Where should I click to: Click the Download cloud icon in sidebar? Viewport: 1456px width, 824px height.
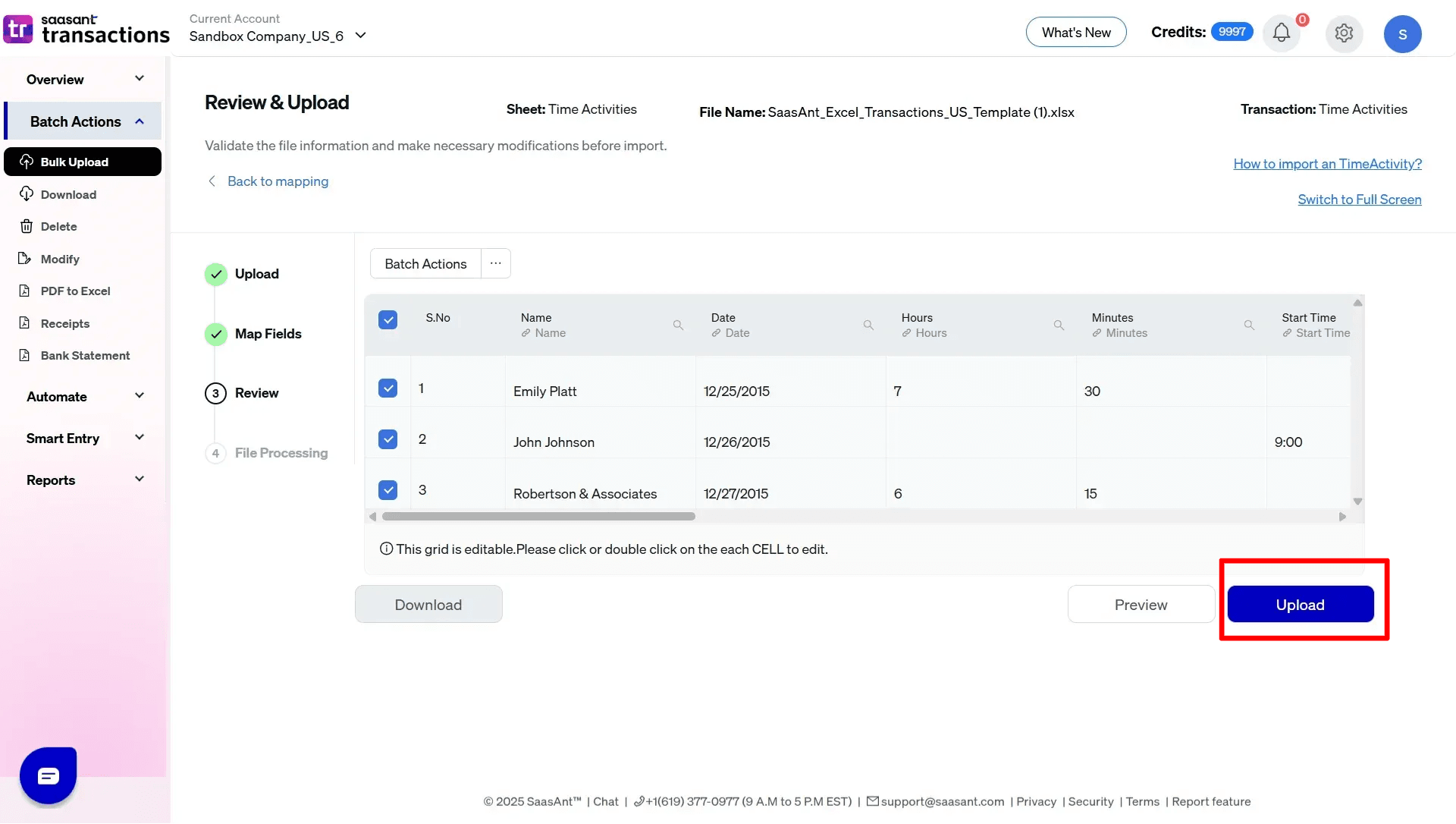[27, 194]
